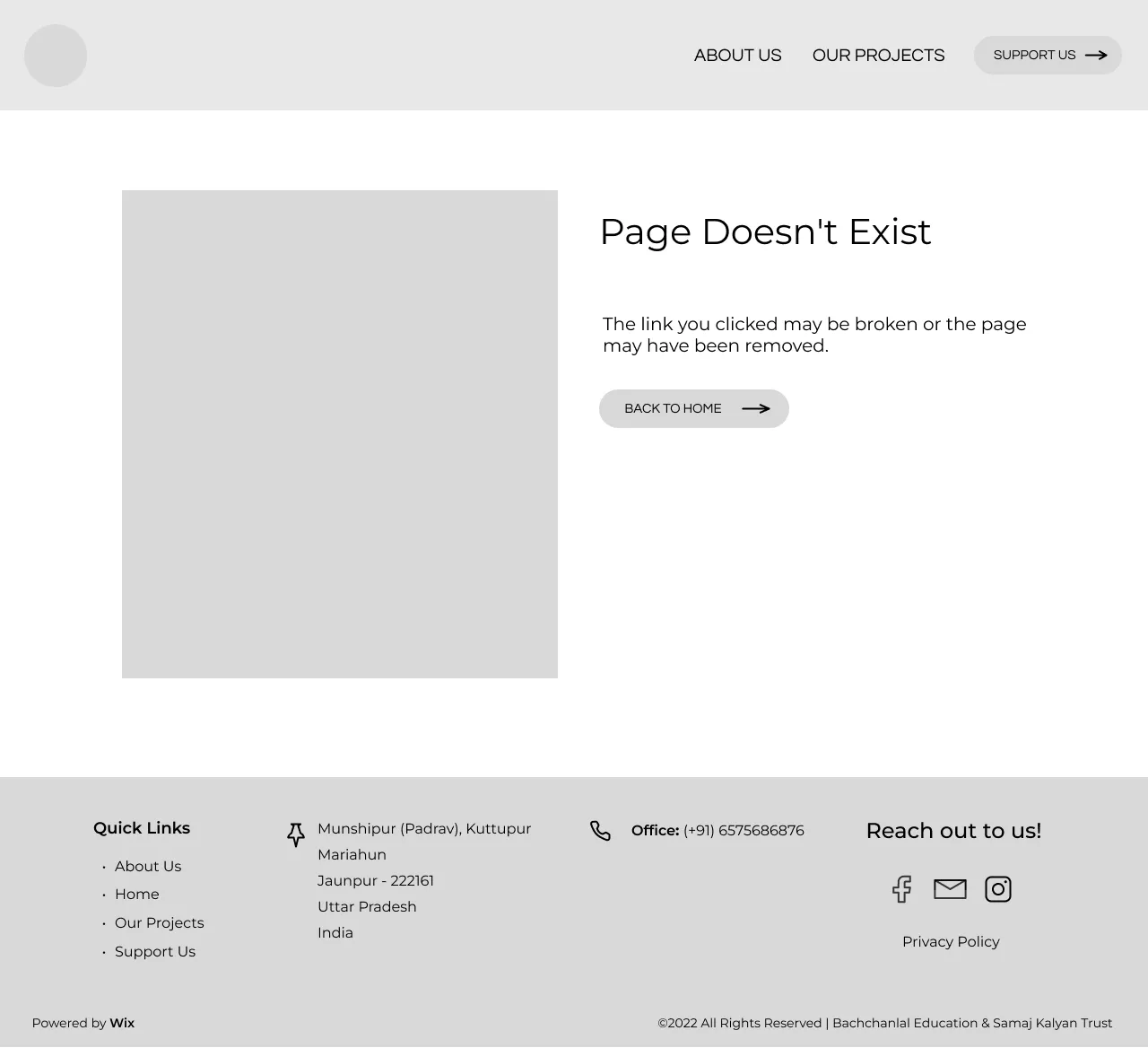The image size is (1148, 1048).
Task: Click the Back to Home button
Action: pyautogui.click(x=693, y=408)
